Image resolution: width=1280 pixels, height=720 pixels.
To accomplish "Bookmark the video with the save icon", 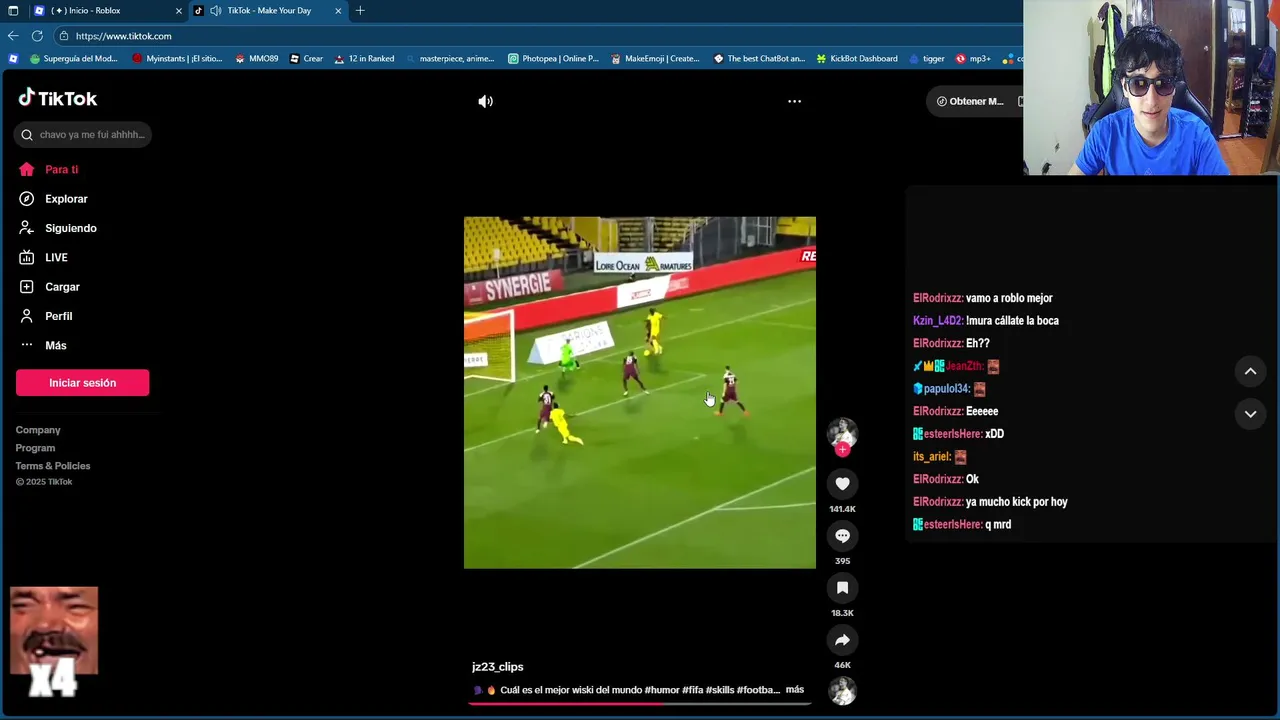I will 842,588.
